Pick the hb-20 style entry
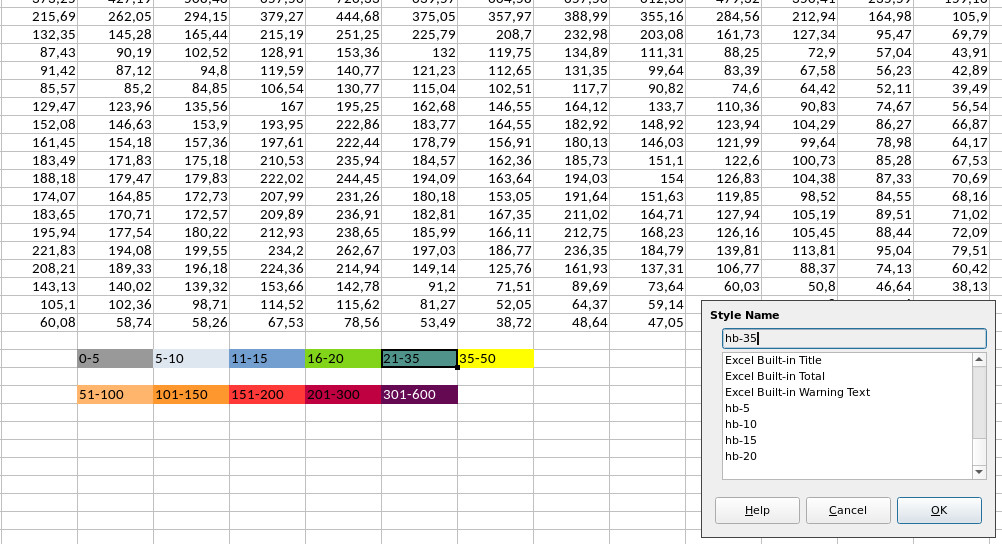Screen dimensions: 1002x544 pyautogui.click(x=740, y=456)
